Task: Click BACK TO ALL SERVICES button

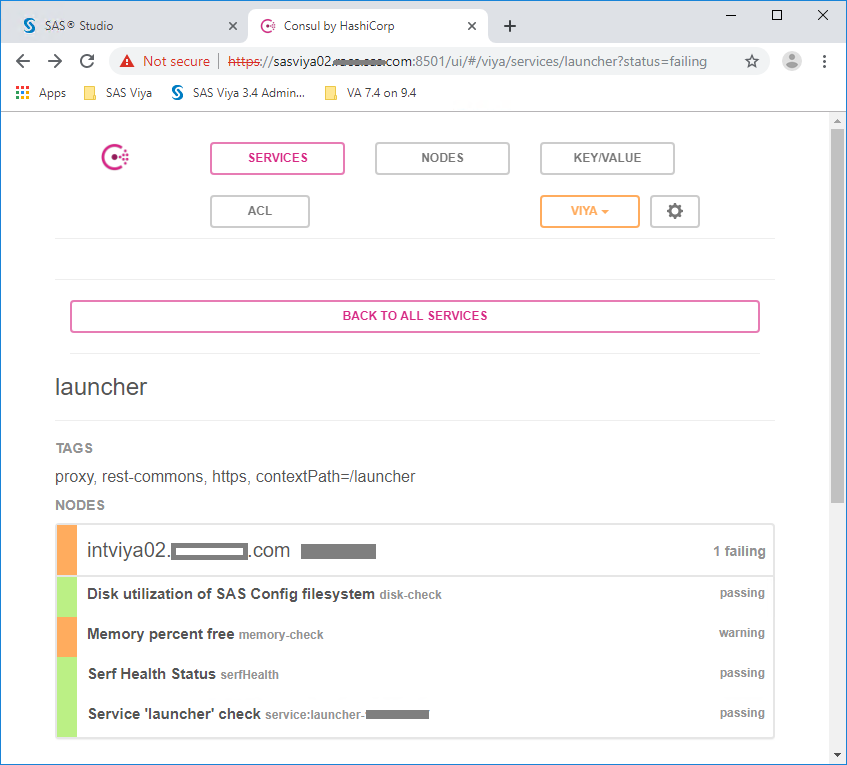Action: click(415, 316)
